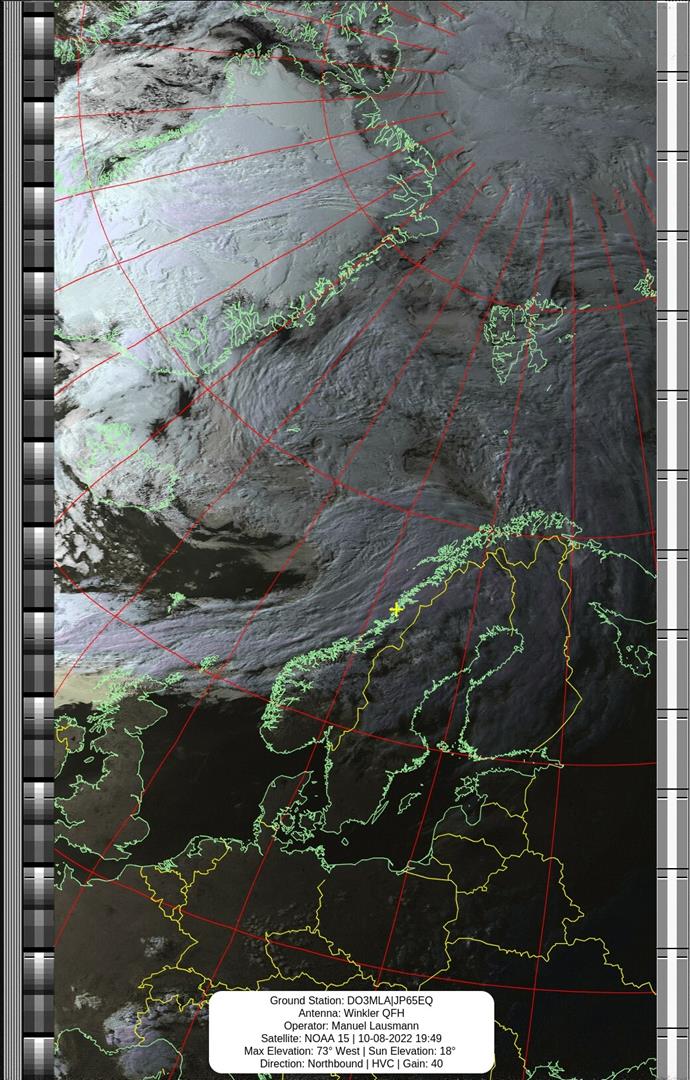
Task: Select the "Max Elevation: 73° West" line
Action: point(351,1051)
